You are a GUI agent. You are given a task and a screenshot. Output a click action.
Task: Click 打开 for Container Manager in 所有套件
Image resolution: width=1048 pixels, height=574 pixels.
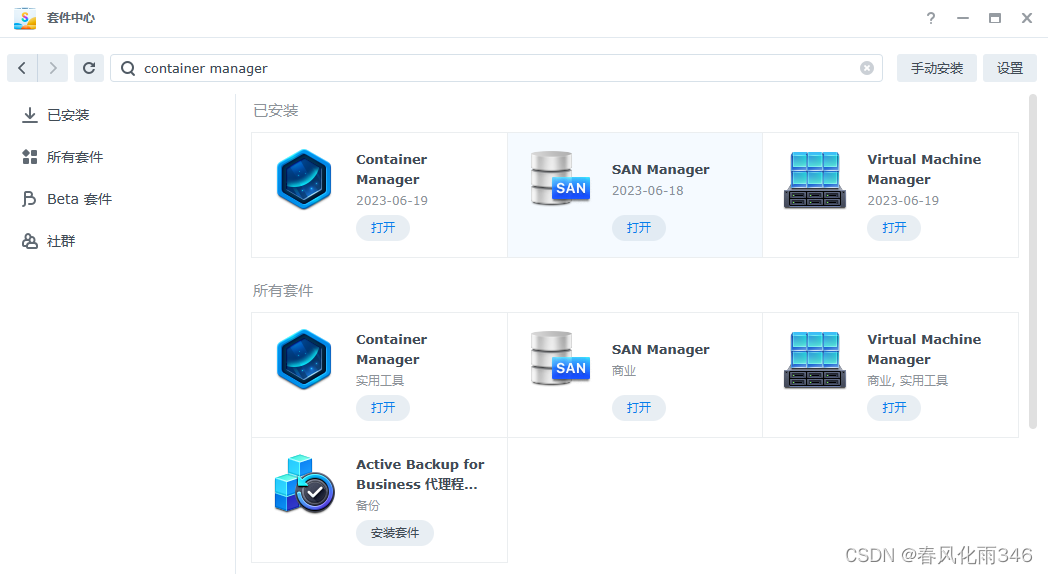pyautogui.click(x=383, y=408)
